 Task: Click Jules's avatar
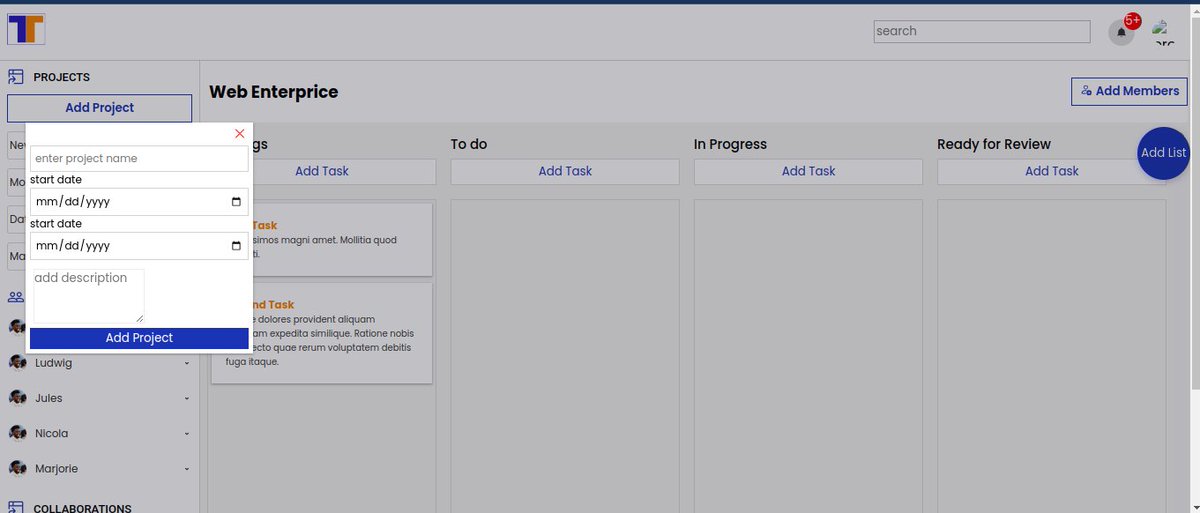pyautogui.click(x=18, y=398)
